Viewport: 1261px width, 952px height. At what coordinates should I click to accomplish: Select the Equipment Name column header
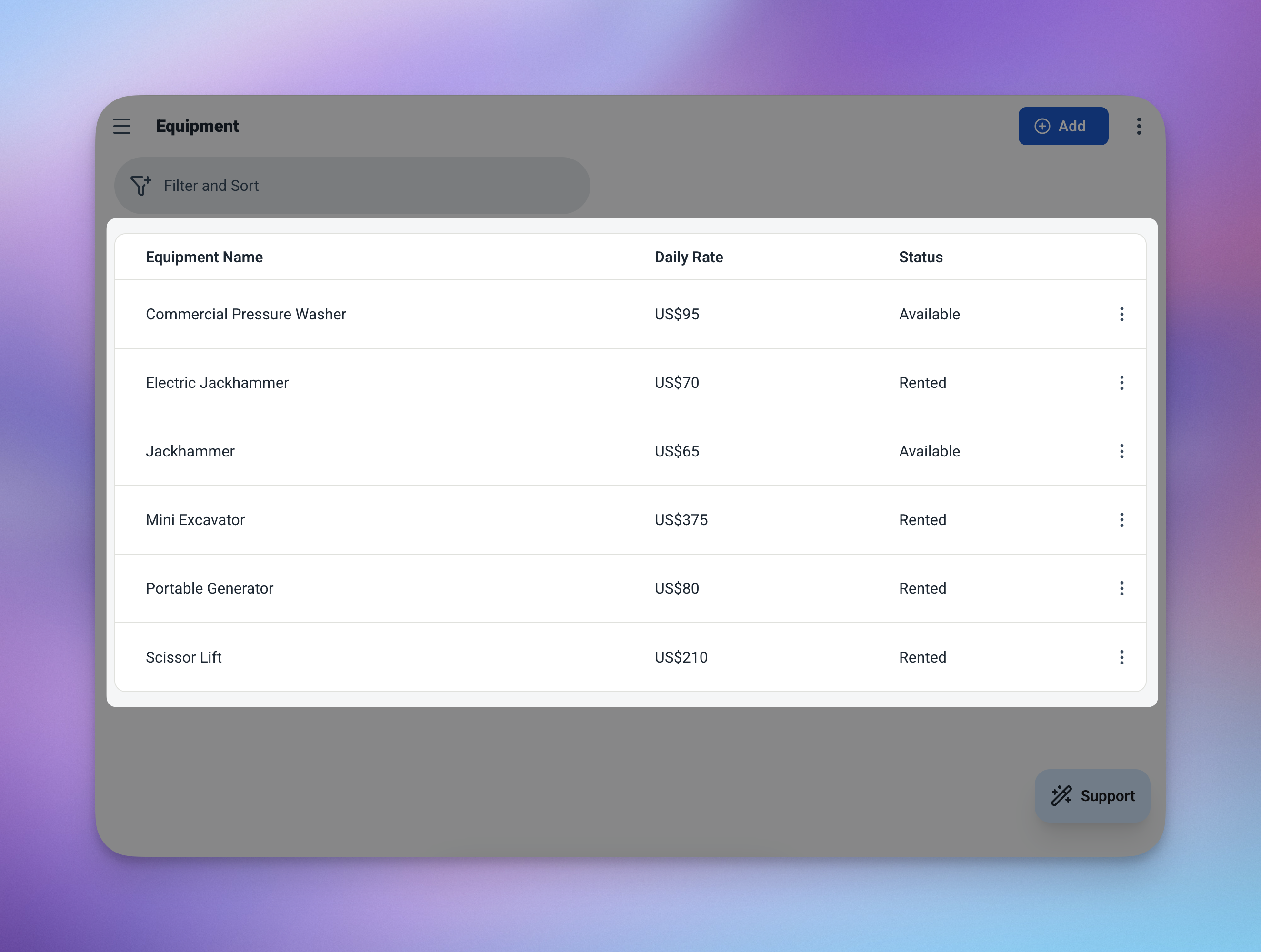pyautogui.click(x=204, y=257)
